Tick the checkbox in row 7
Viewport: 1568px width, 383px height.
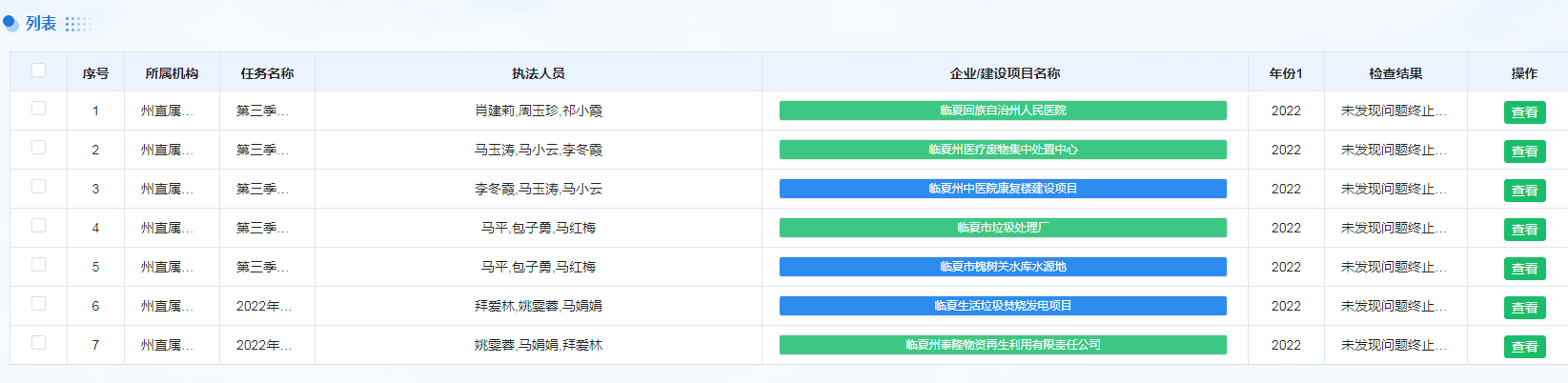click(38, 343)
